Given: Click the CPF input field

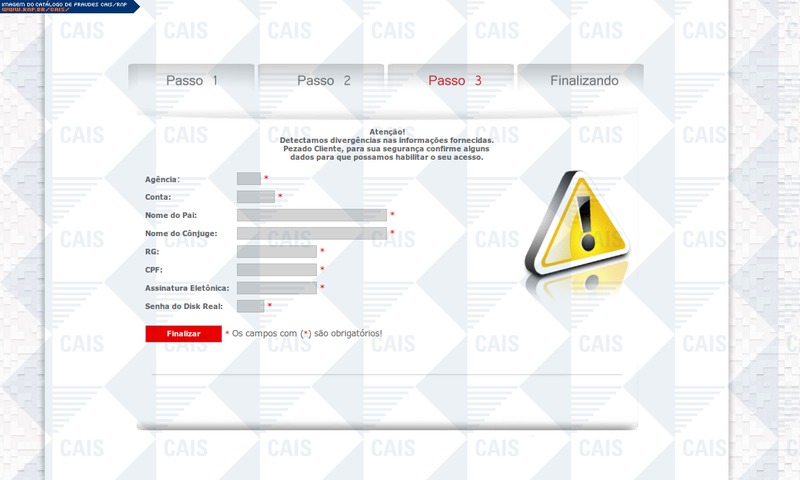Looking at the screenshot, I should pos(277,270).
